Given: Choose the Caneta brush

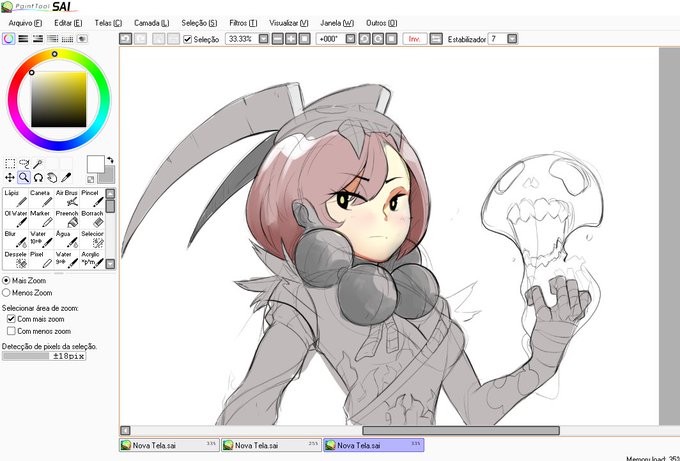Looking at the screenshot, I should coord(41,198).
